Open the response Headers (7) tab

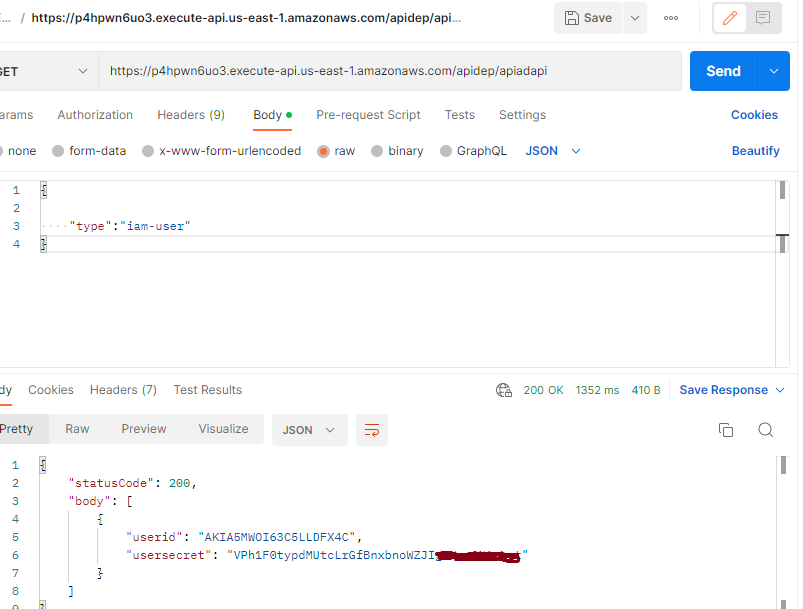[123, 390]
